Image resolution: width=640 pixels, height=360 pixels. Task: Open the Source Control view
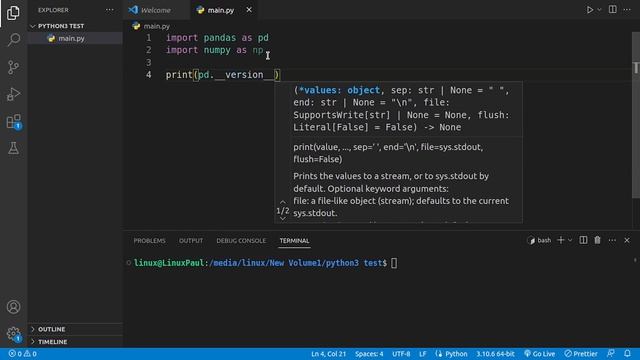13,67
